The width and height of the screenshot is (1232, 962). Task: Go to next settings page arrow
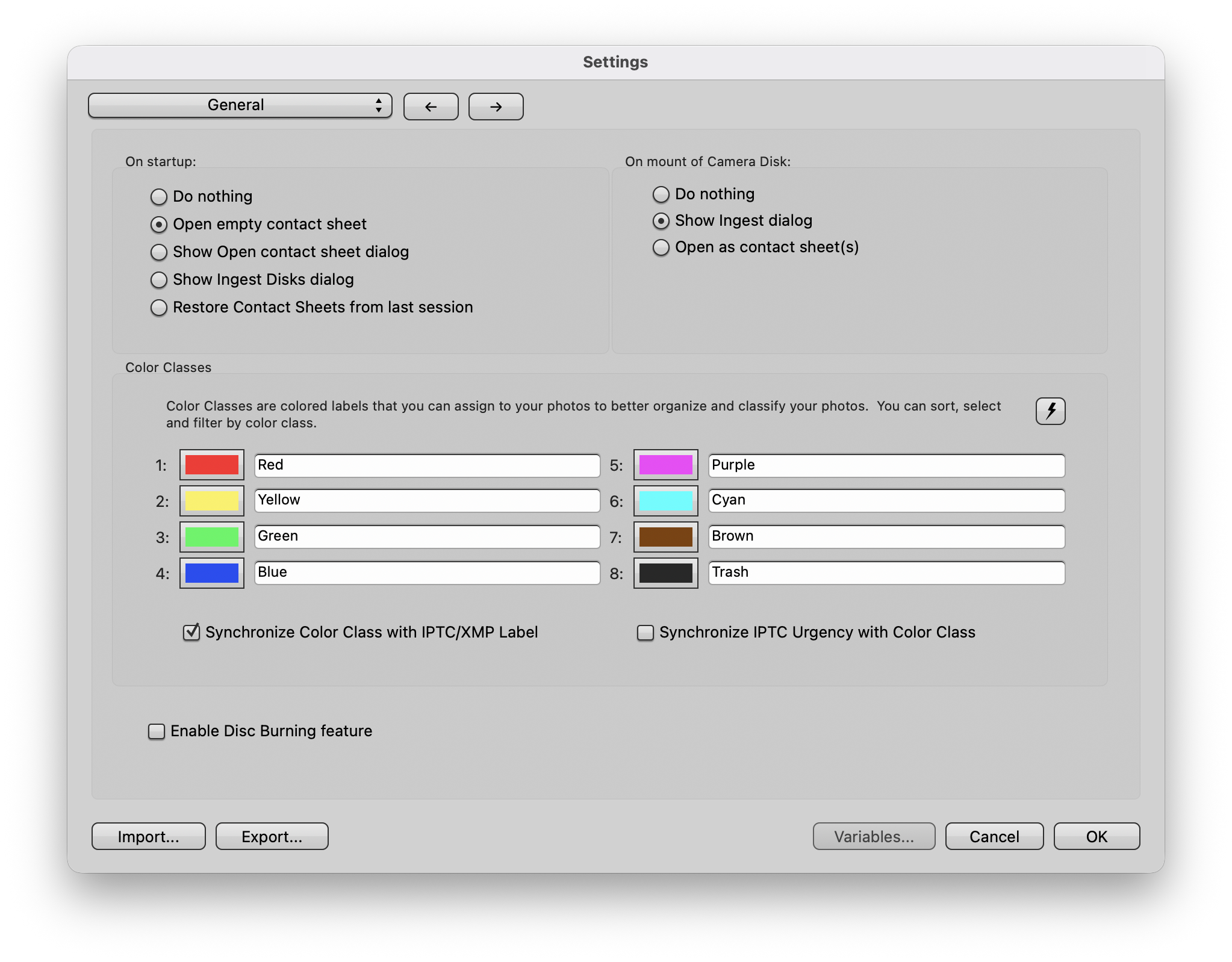pos(496,107)
